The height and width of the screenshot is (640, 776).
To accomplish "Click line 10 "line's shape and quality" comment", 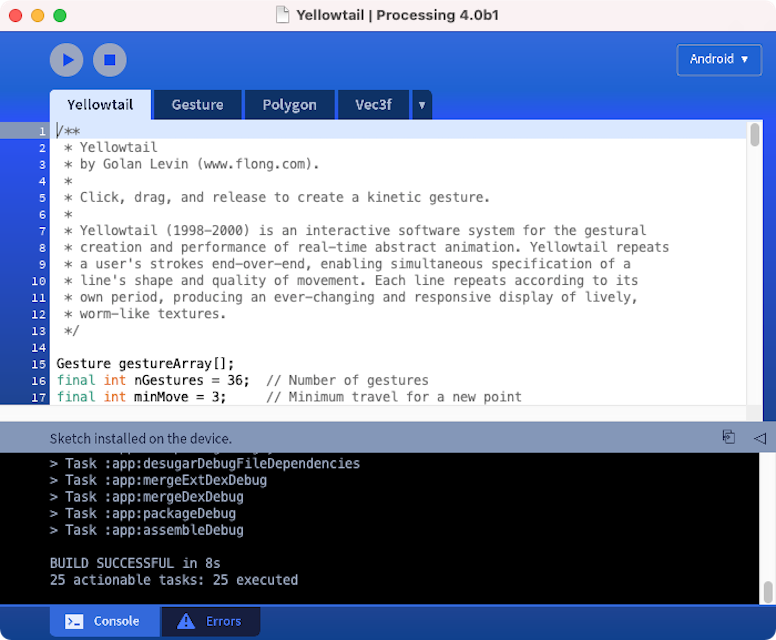I will tap(351, 281).
